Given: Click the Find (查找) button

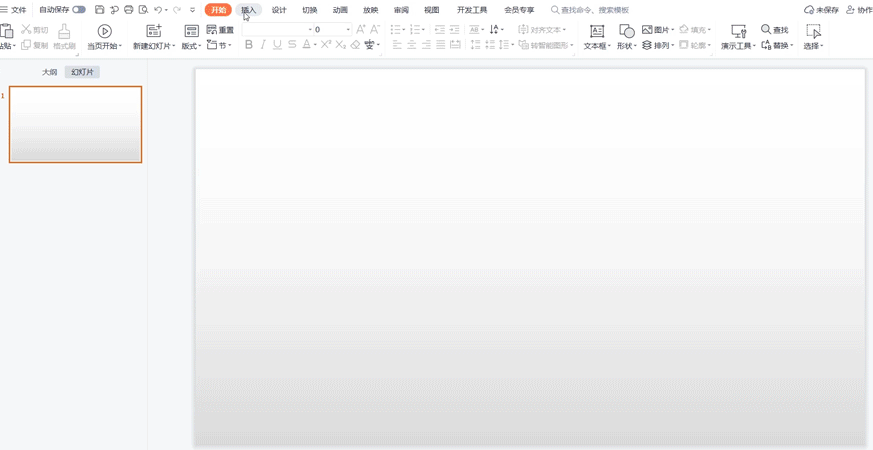Looking at the screenshot, I should 775,30.
